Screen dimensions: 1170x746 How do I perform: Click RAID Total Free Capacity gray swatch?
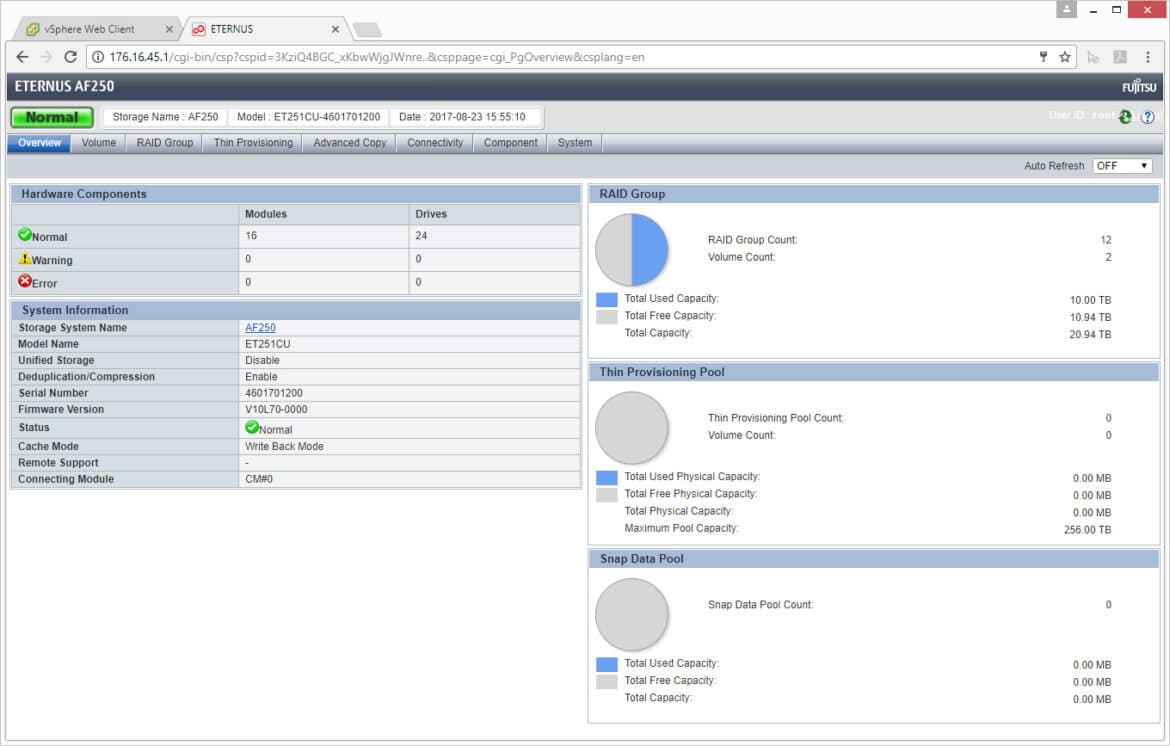[607, 317]
